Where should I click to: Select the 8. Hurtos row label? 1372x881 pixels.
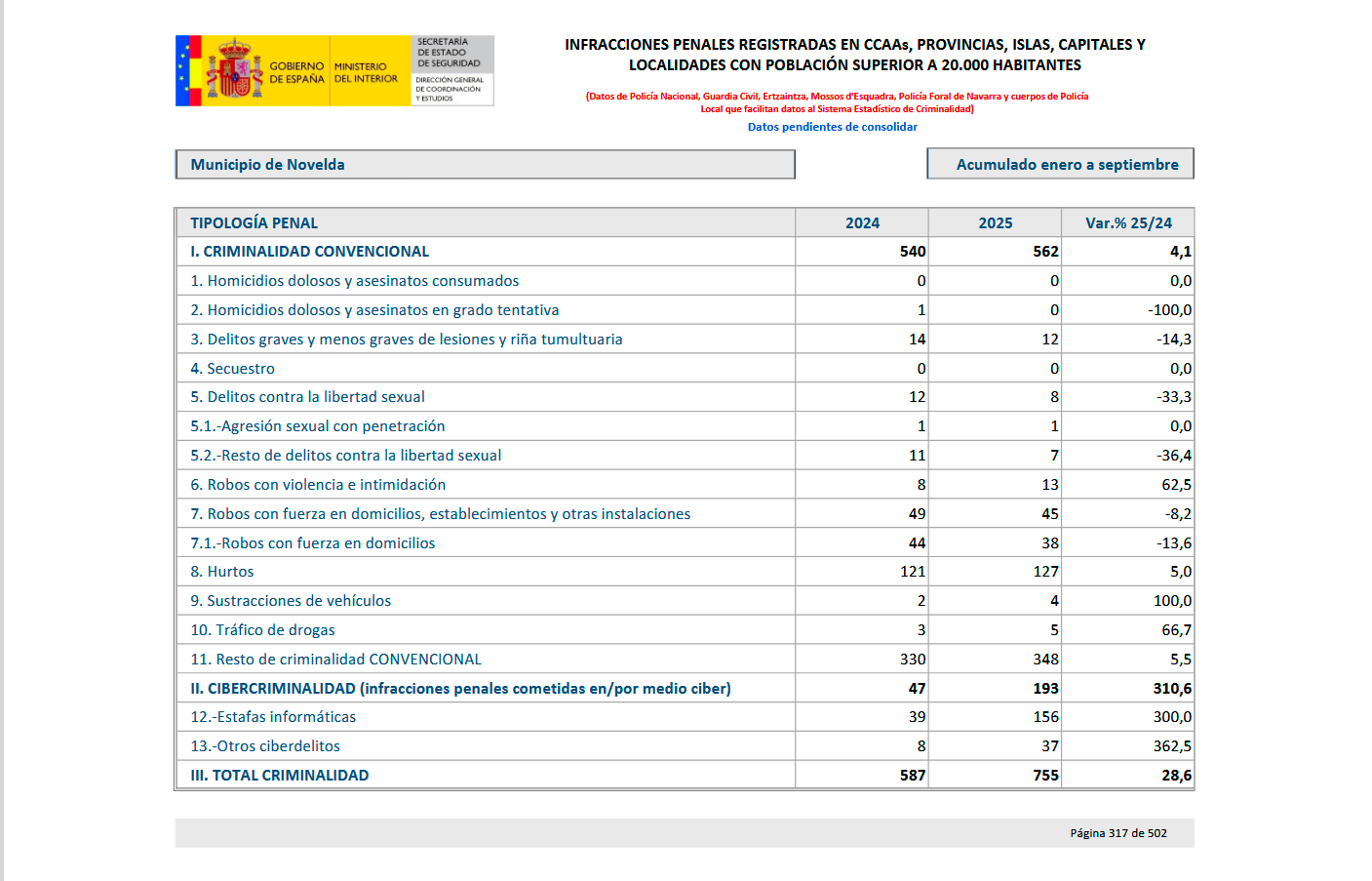pos(222,572)
